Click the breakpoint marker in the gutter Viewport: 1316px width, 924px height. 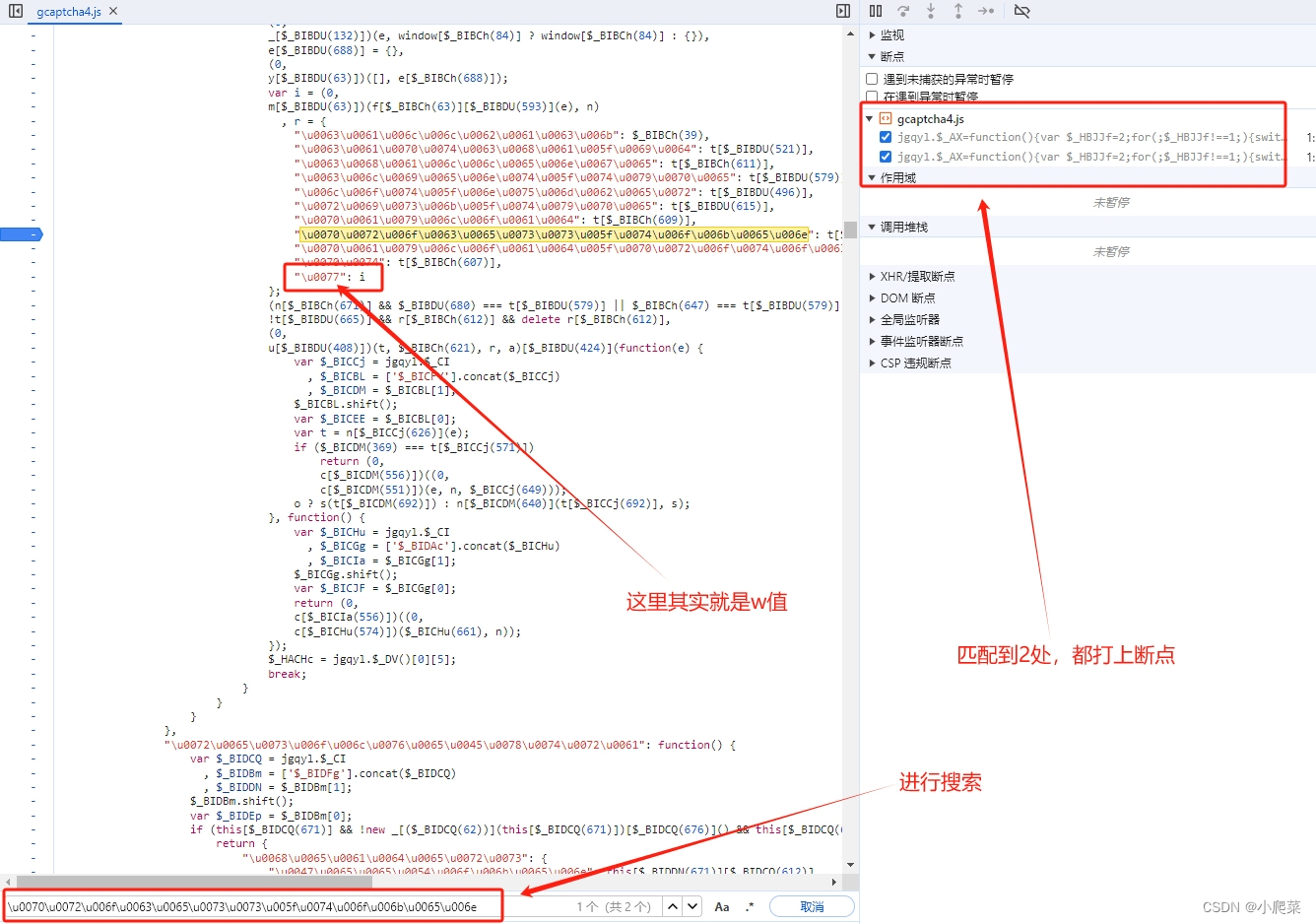click(x=22, y=234)
